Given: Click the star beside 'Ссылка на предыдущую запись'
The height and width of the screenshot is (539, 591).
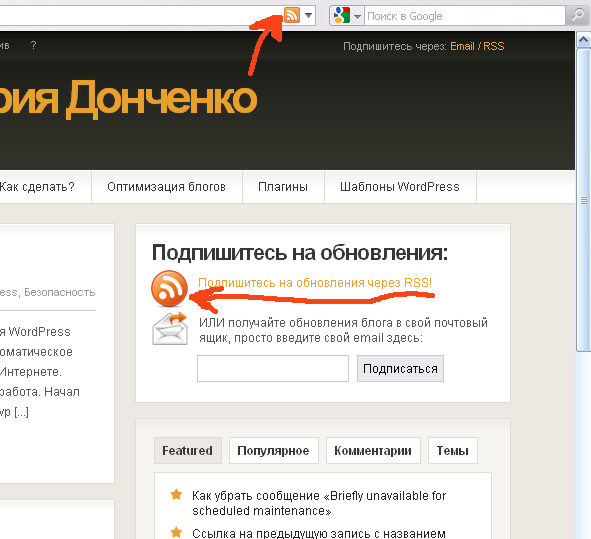Looking at the screenshot, I should 176,532.
